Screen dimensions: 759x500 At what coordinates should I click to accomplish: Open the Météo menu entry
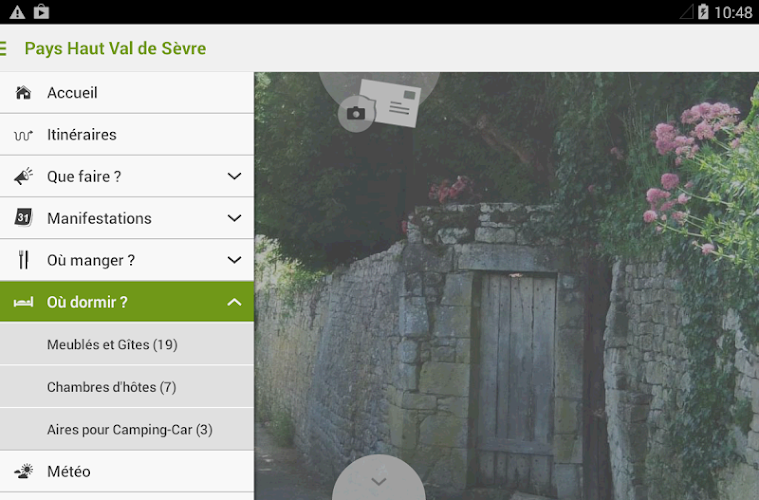coord(127,471)
